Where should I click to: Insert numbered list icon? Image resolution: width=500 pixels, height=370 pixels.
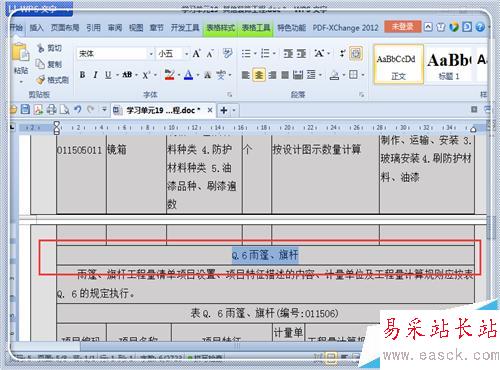[x=265, y=53]
